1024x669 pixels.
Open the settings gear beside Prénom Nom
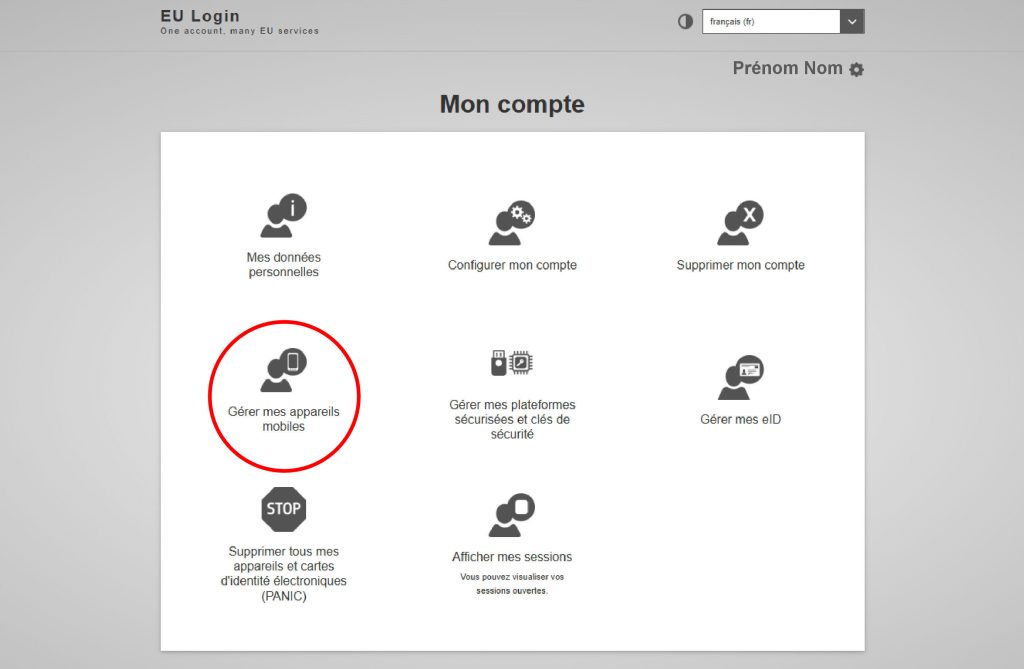point(856,70)
